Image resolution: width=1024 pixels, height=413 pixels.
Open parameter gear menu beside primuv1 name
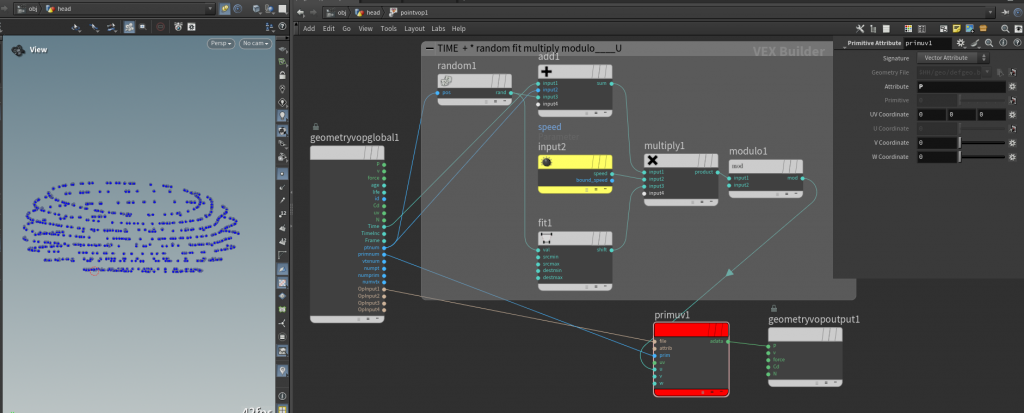click(961, 43)
